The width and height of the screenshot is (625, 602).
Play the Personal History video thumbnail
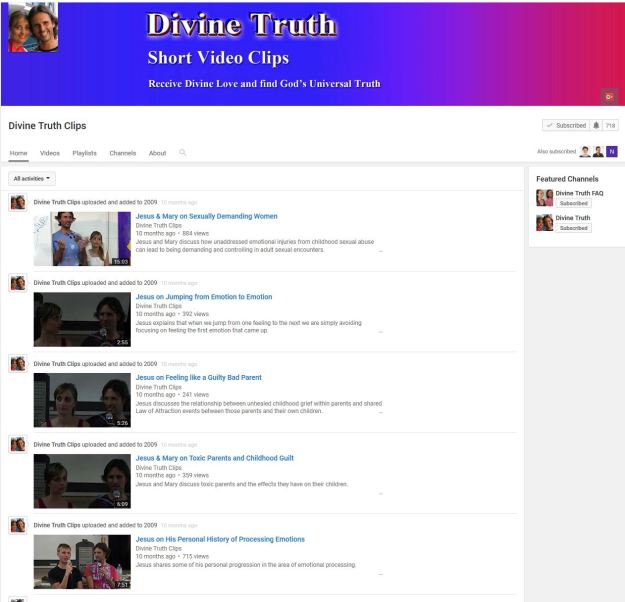click(x=82, y=562)
